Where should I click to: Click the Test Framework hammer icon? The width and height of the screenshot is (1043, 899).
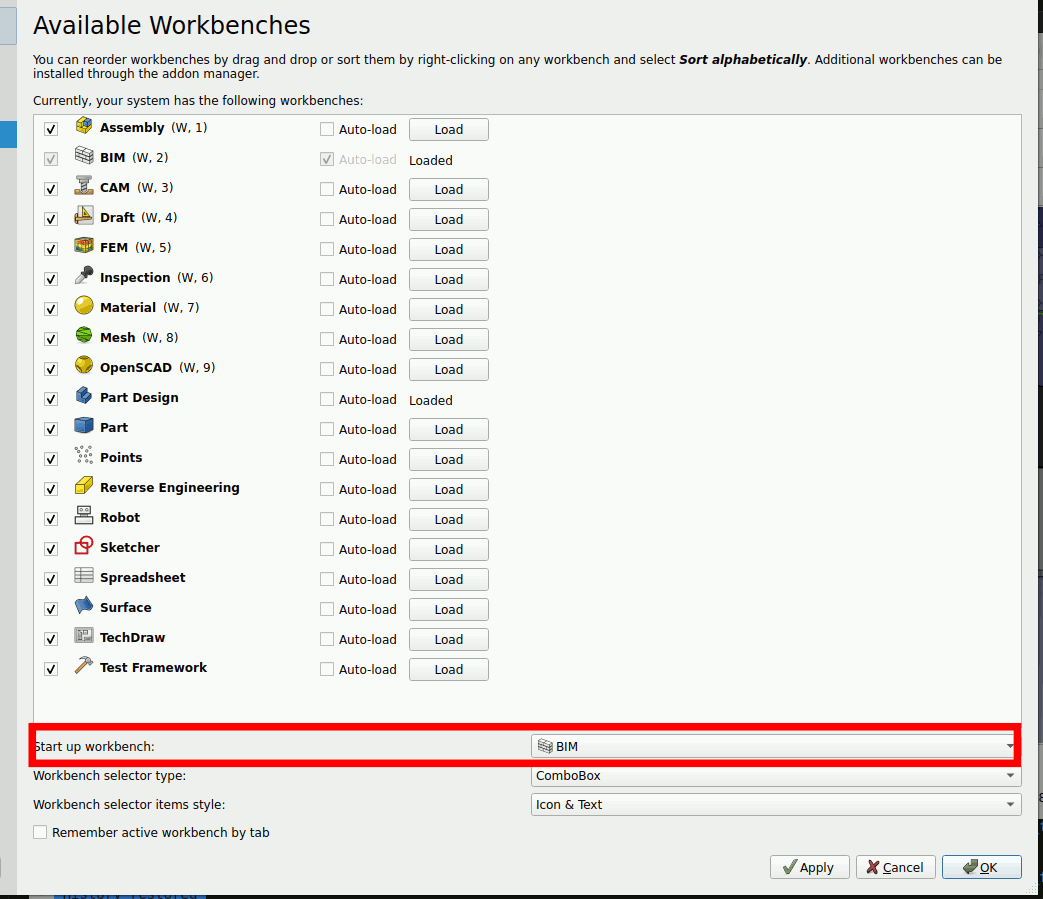coord(84,668)
